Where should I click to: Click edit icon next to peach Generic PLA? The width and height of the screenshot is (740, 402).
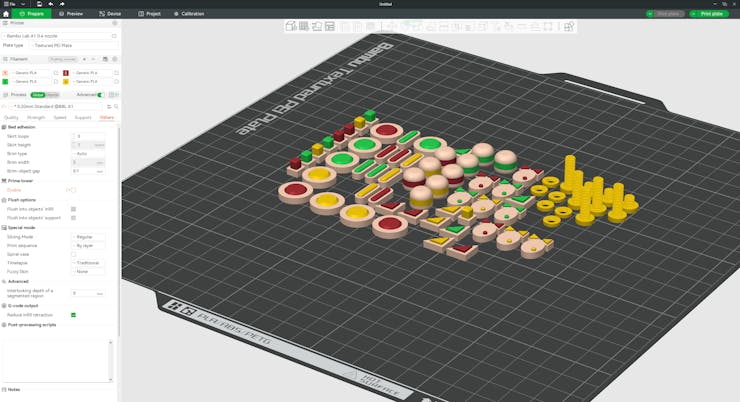(x=56, y=73)
